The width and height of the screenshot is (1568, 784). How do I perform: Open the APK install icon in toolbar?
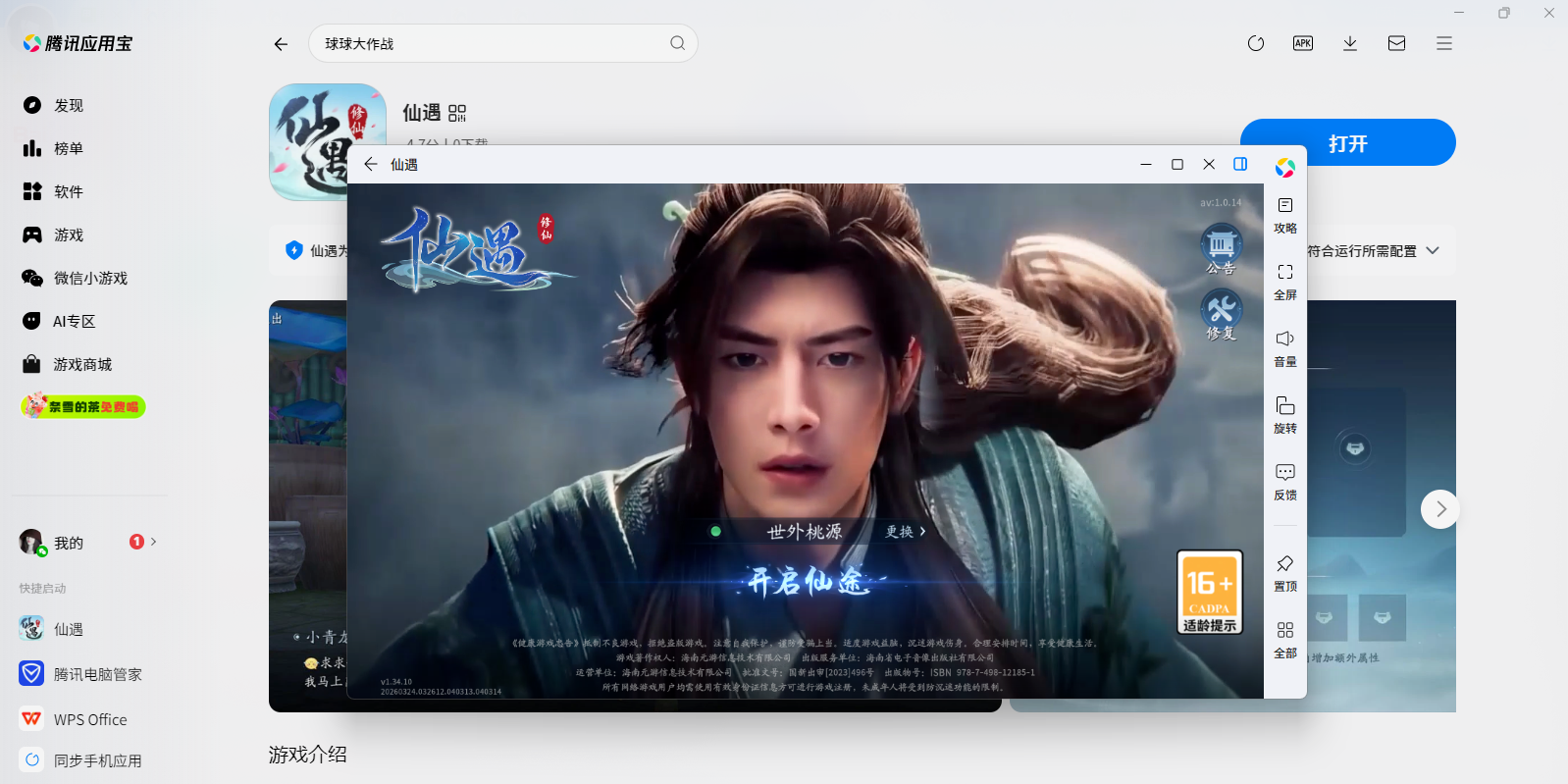[1302, 43]
